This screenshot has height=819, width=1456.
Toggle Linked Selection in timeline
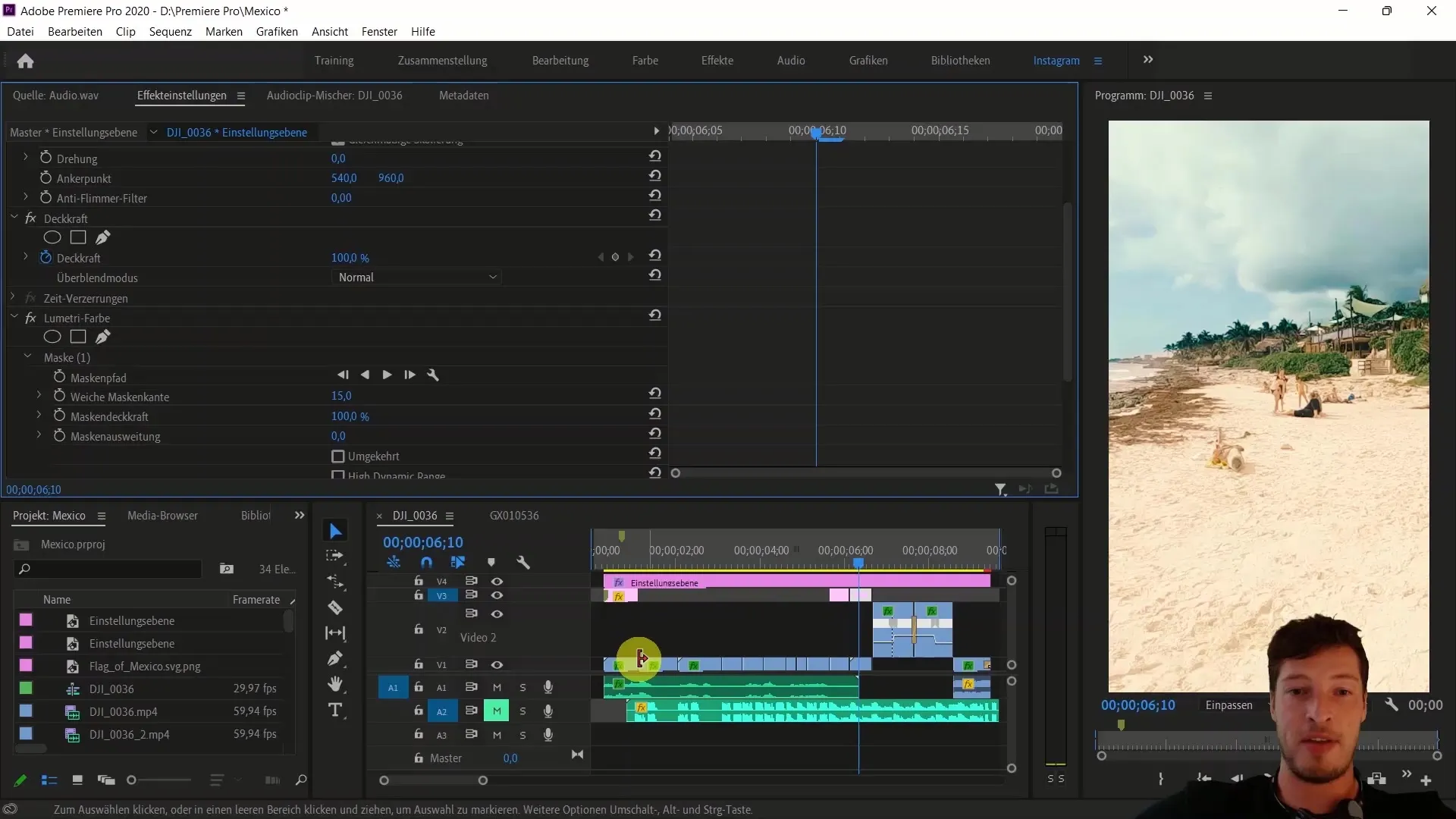[458, 563]
